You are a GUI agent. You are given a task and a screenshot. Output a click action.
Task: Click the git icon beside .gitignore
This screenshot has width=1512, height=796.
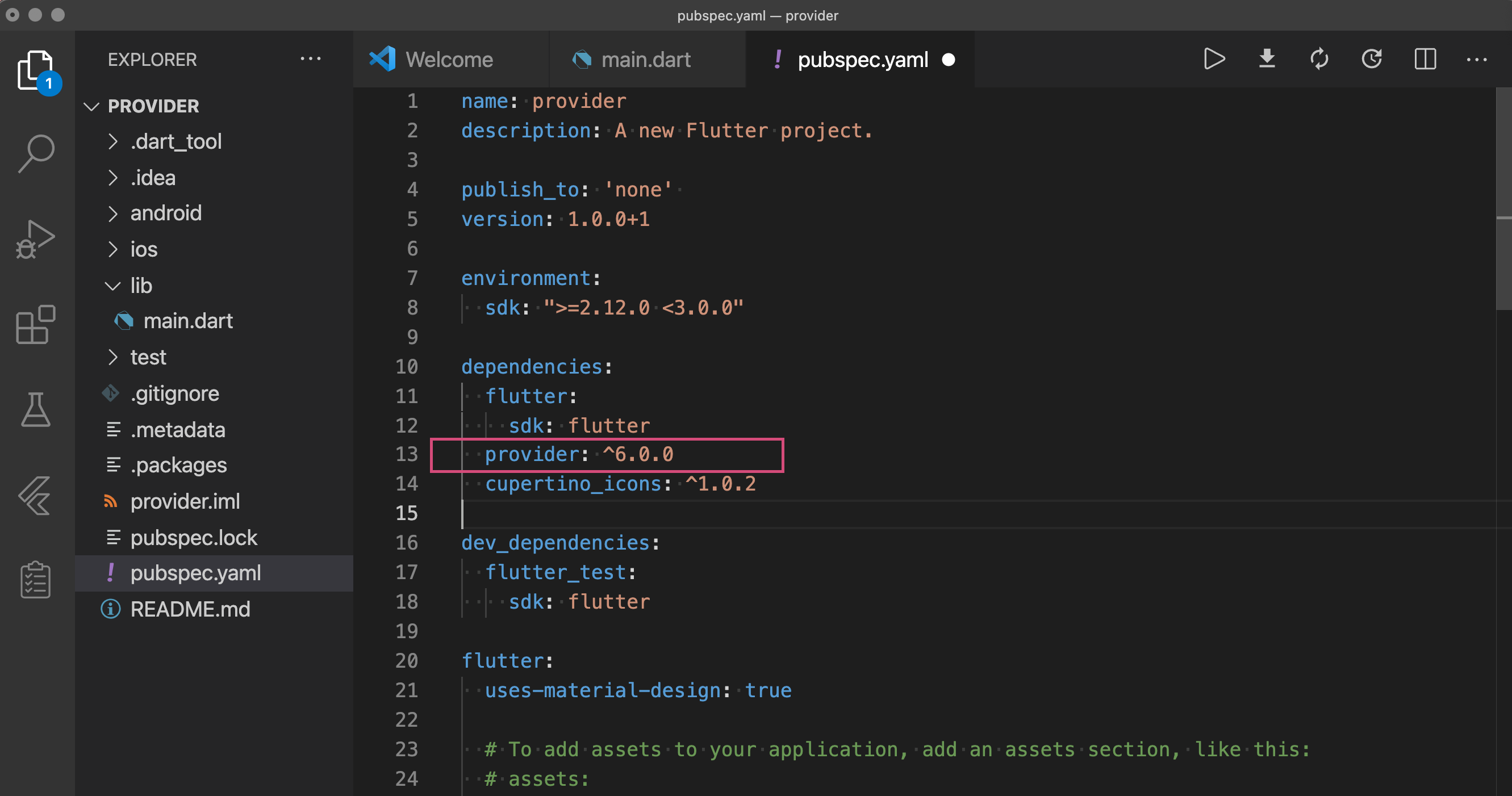pos(110,393)
